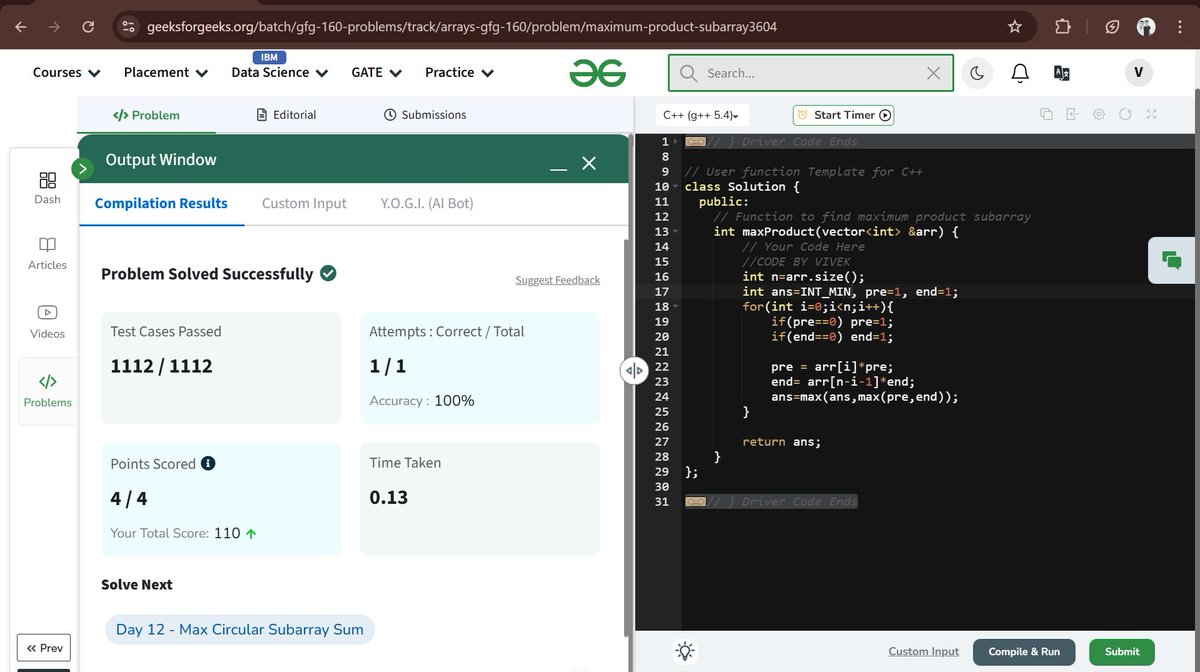The width and height of the screenshot is (1200, 672).
Task: Switch to the Submissions tab
Action: coord(425,115)
